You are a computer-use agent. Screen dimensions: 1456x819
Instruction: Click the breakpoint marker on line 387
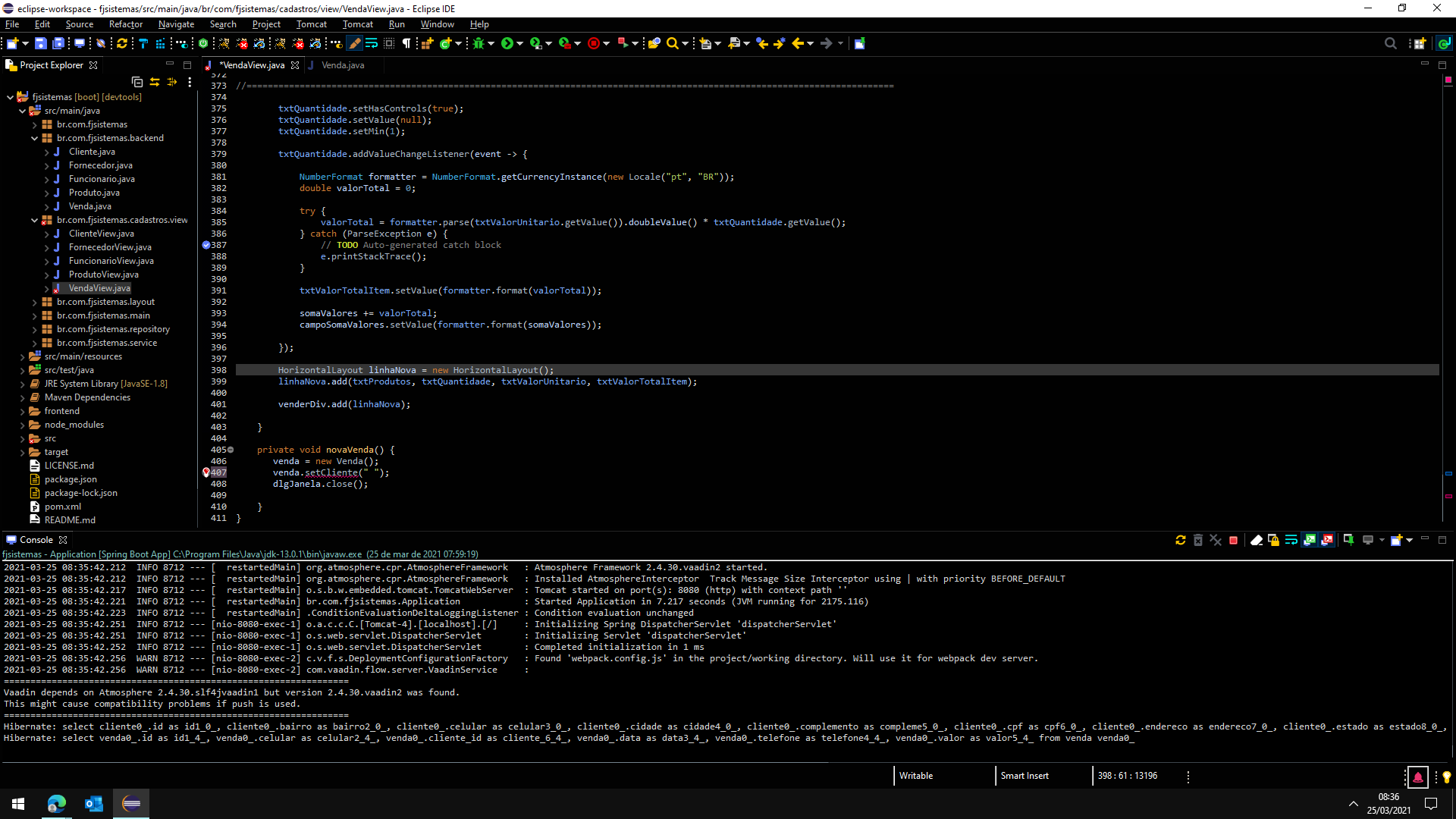(x=206, y=245)
